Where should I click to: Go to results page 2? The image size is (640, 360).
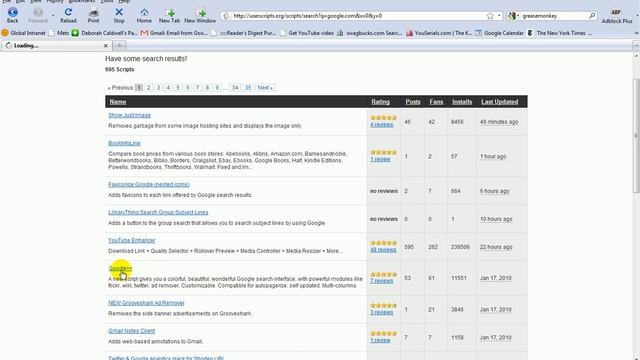point(149,88)
